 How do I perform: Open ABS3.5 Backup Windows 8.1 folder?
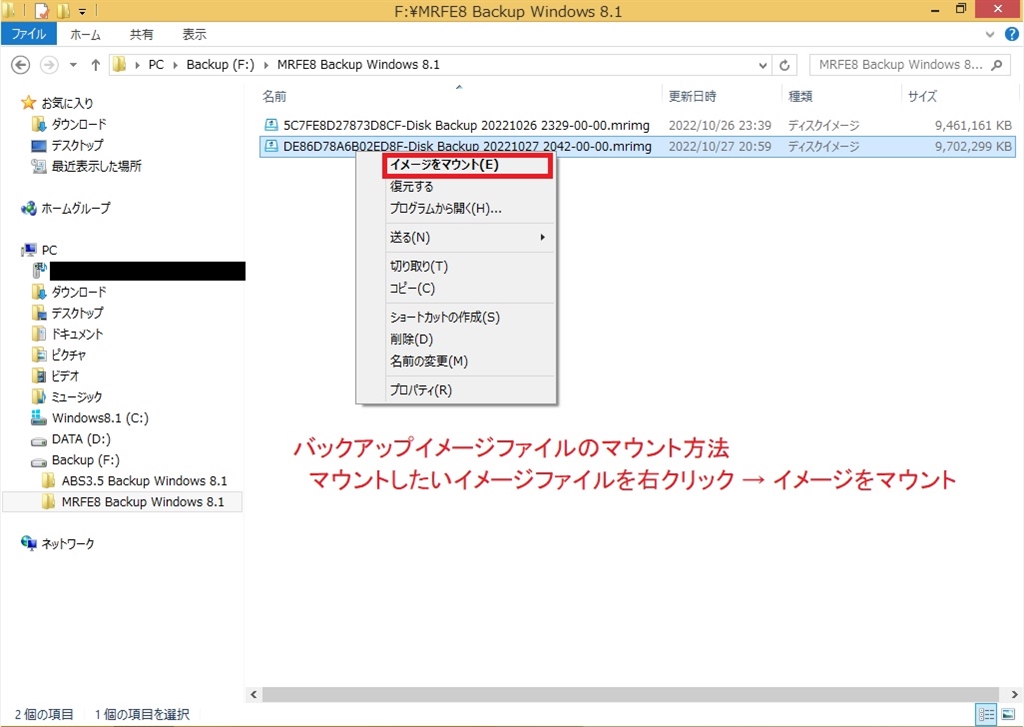coord(144,481)
